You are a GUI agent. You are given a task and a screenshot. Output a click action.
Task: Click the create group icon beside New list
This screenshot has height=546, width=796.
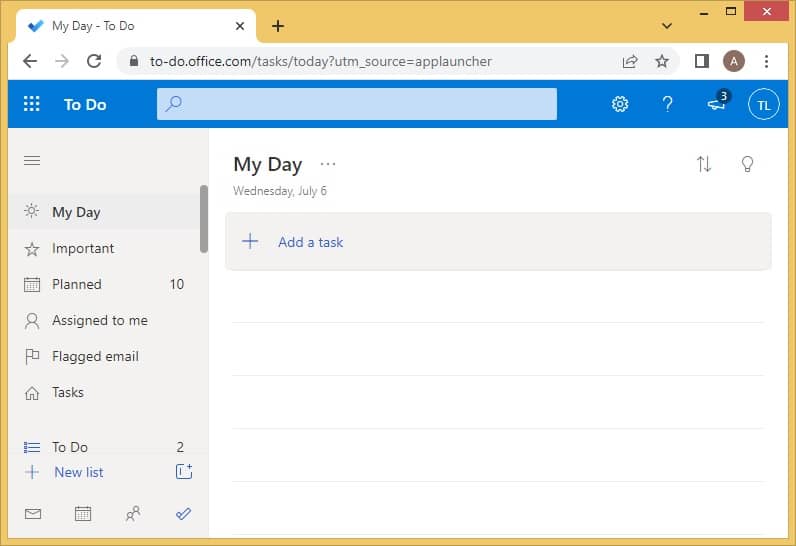pyautogui.click(x=184, y=471)
